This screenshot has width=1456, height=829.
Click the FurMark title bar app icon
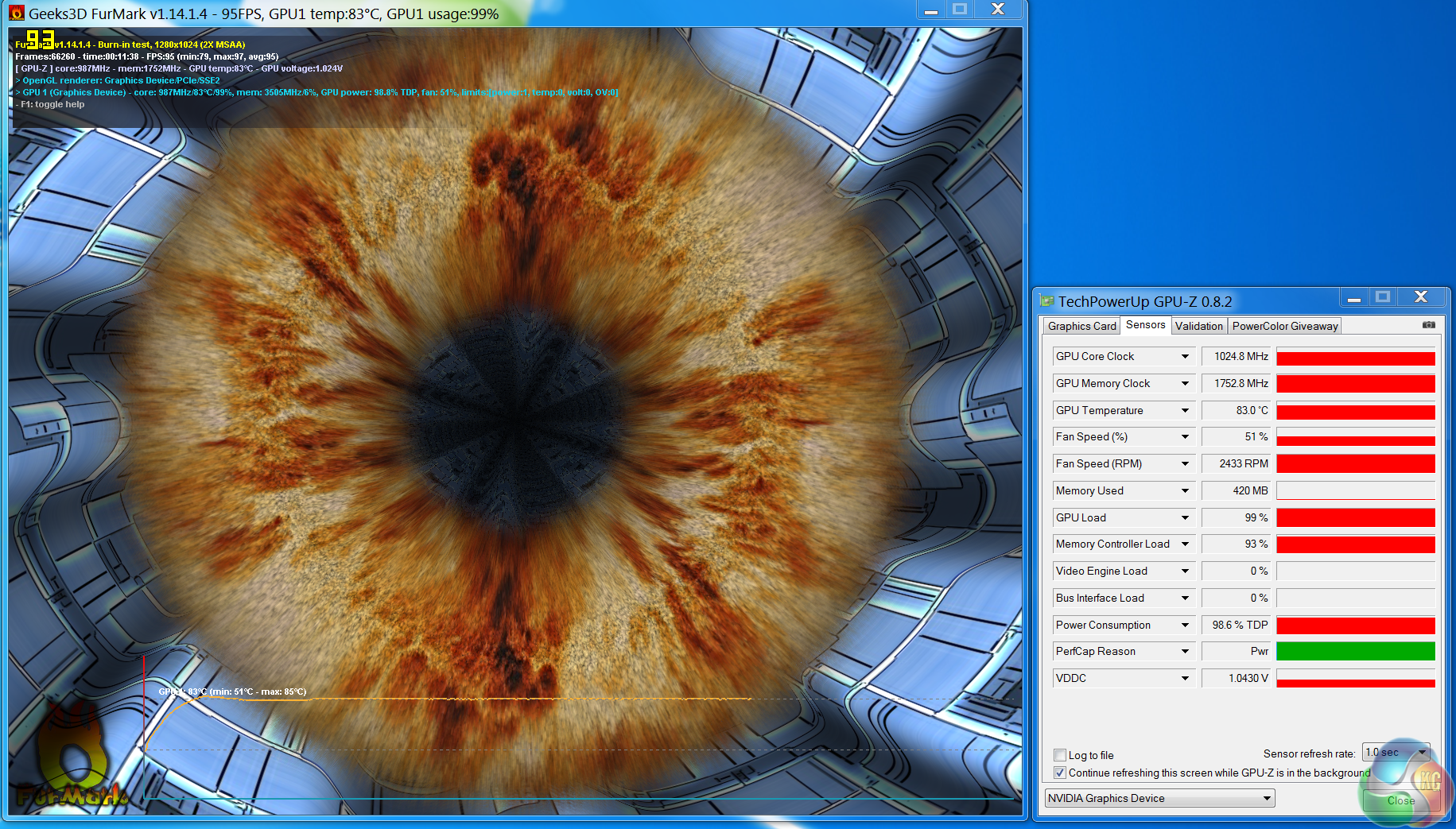tap(17, 14)
